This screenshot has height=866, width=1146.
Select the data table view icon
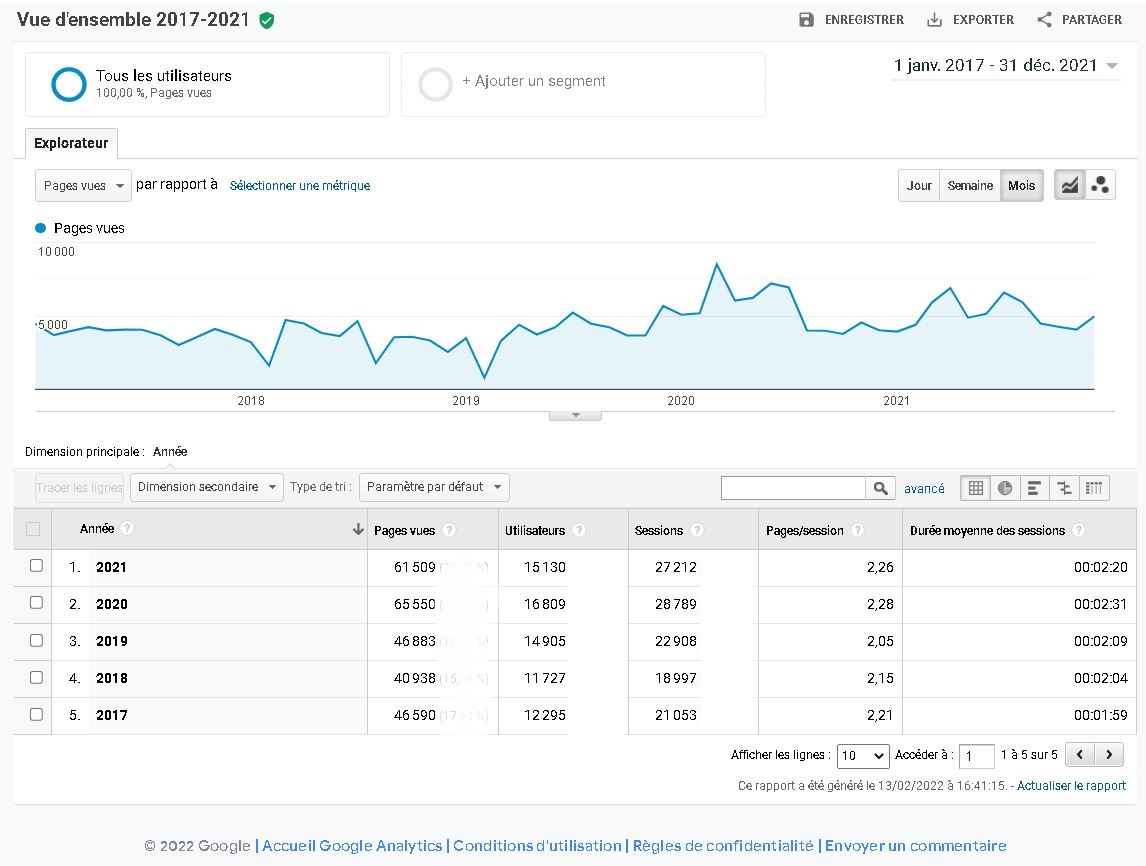(x=976, y=487)
